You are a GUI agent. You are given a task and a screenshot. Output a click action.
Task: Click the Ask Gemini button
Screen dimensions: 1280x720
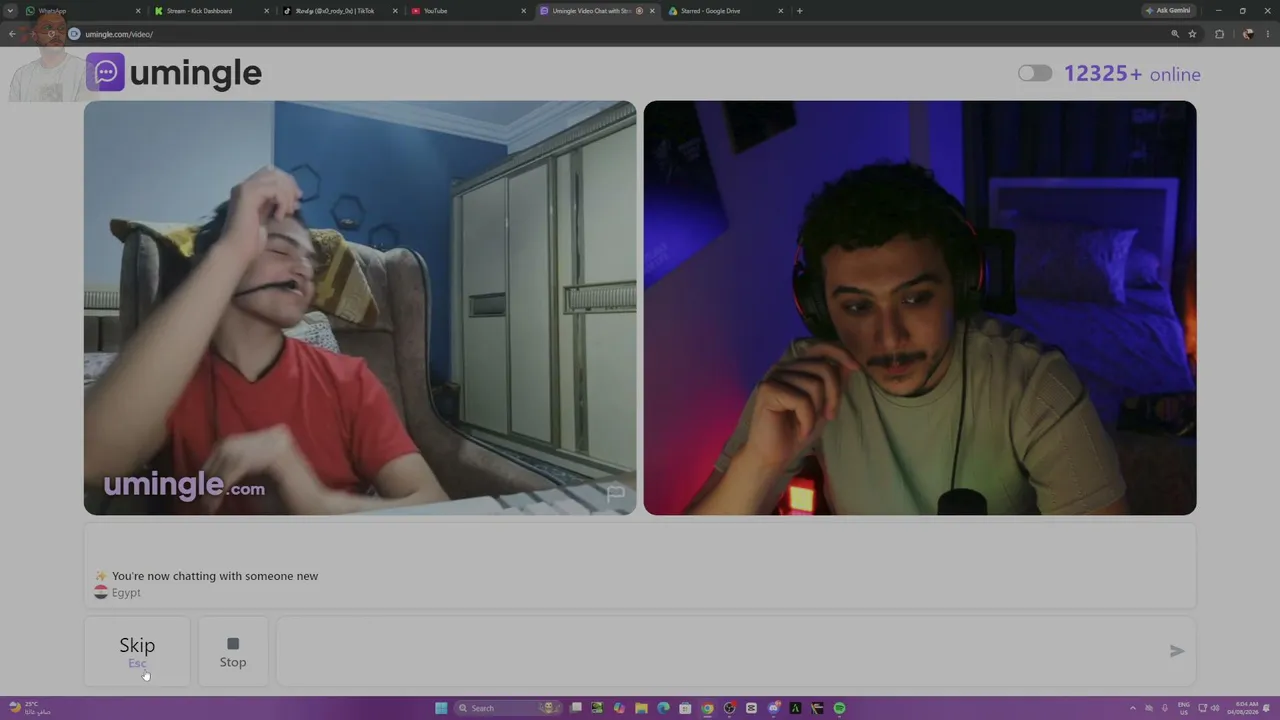1168,11
